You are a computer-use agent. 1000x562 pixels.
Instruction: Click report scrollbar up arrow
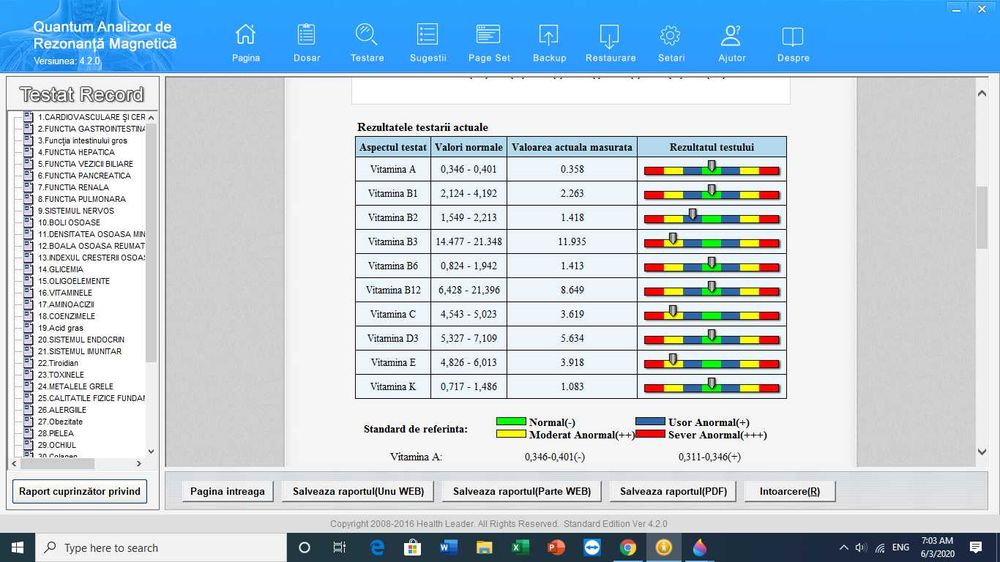click(982, 93)
